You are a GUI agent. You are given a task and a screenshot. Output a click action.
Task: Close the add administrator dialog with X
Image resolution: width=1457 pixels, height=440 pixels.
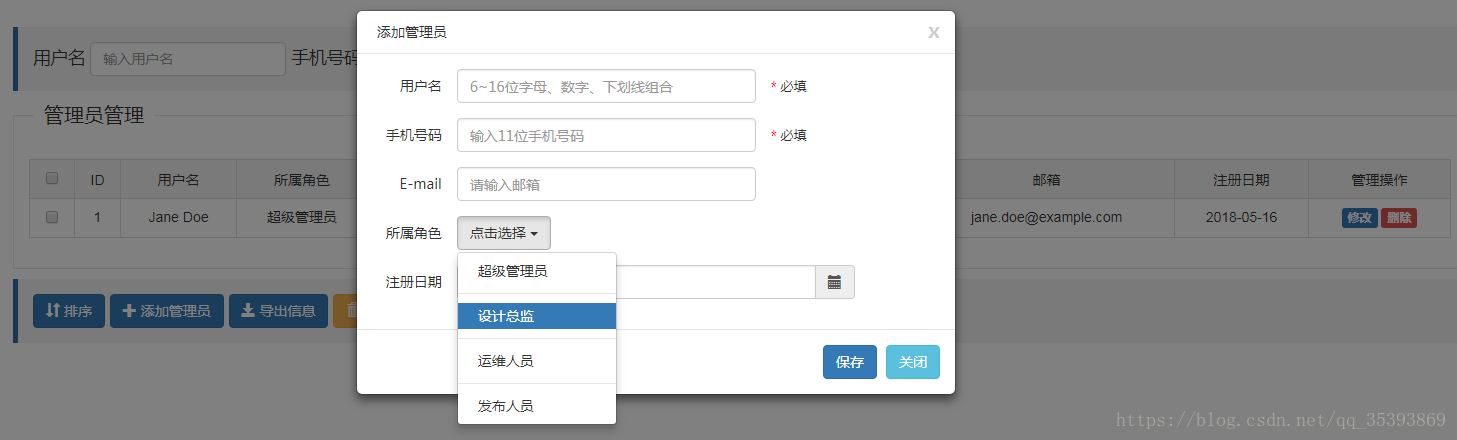click(933, 33)
